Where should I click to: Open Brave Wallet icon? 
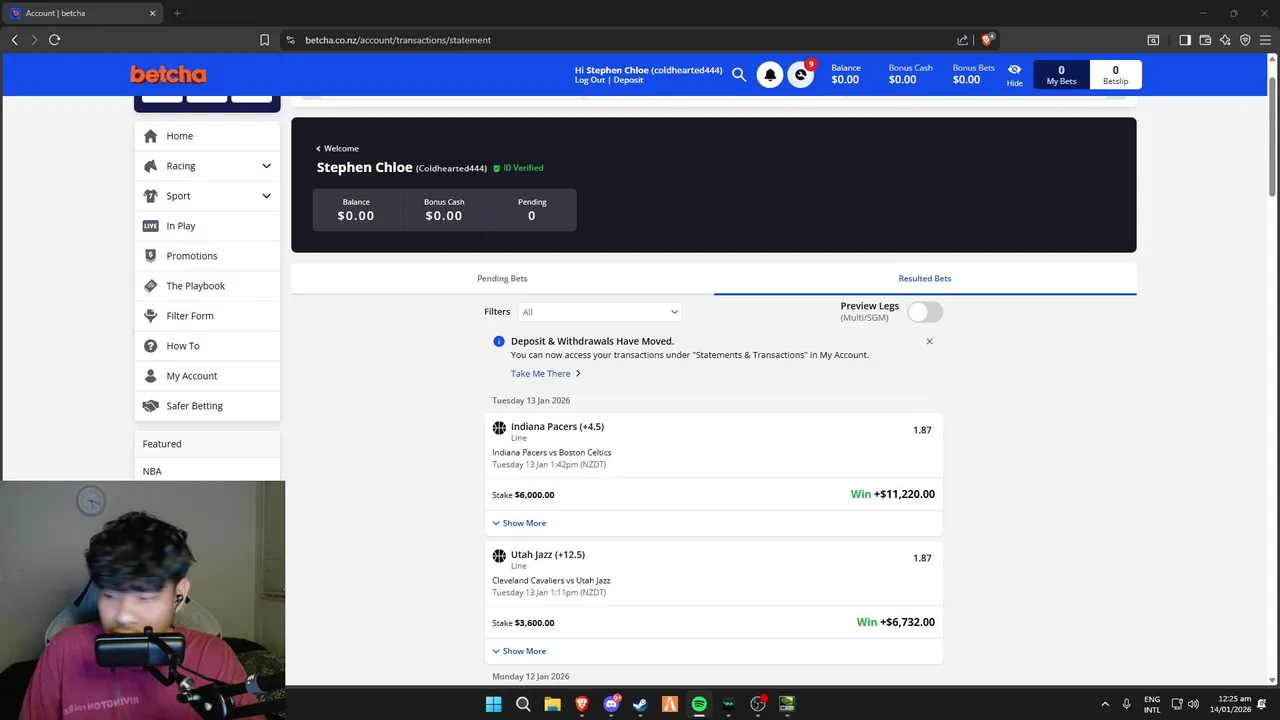click(1205, 40)
